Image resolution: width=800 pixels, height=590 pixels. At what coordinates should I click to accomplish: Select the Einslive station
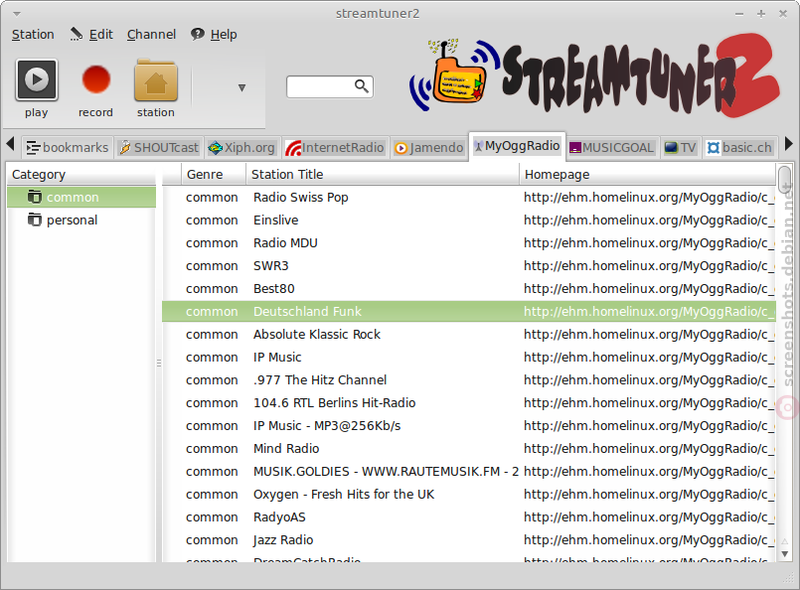(x=469, y=220)
